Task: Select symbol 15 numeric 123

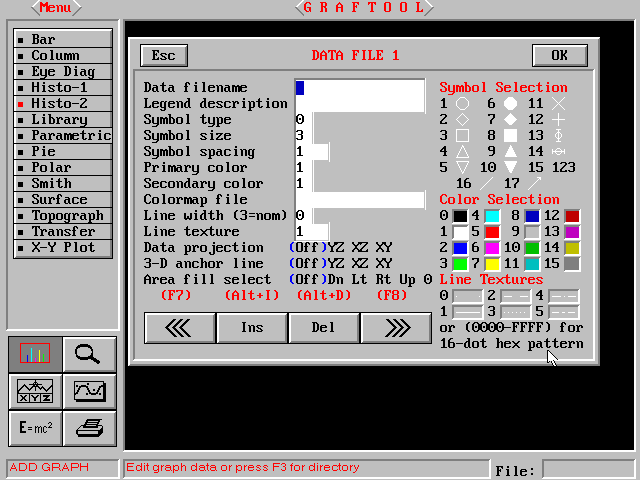Action: click(x=564, y=167)
